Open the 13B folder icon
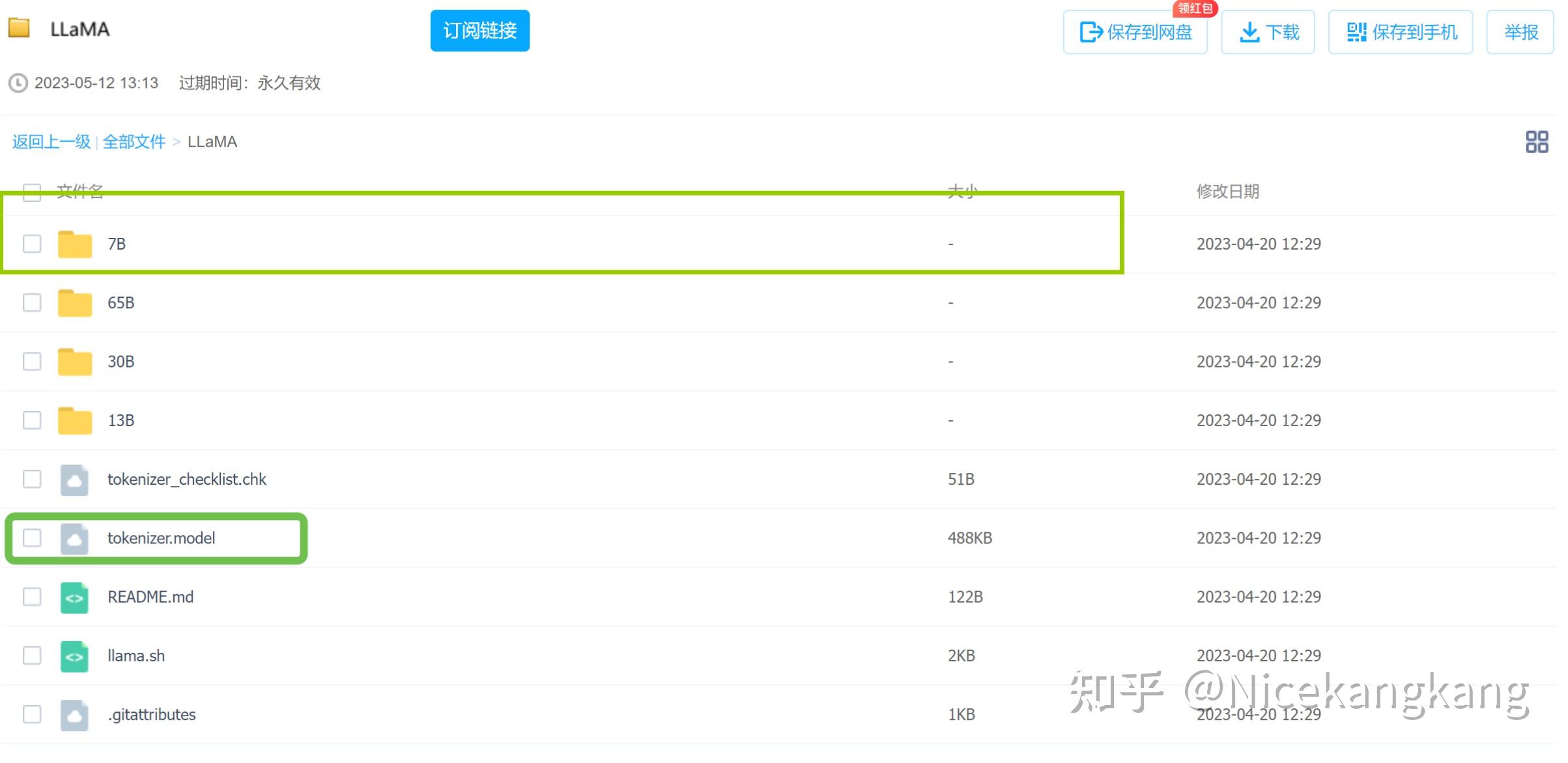The image size is (1568, 763). [75, 420]
